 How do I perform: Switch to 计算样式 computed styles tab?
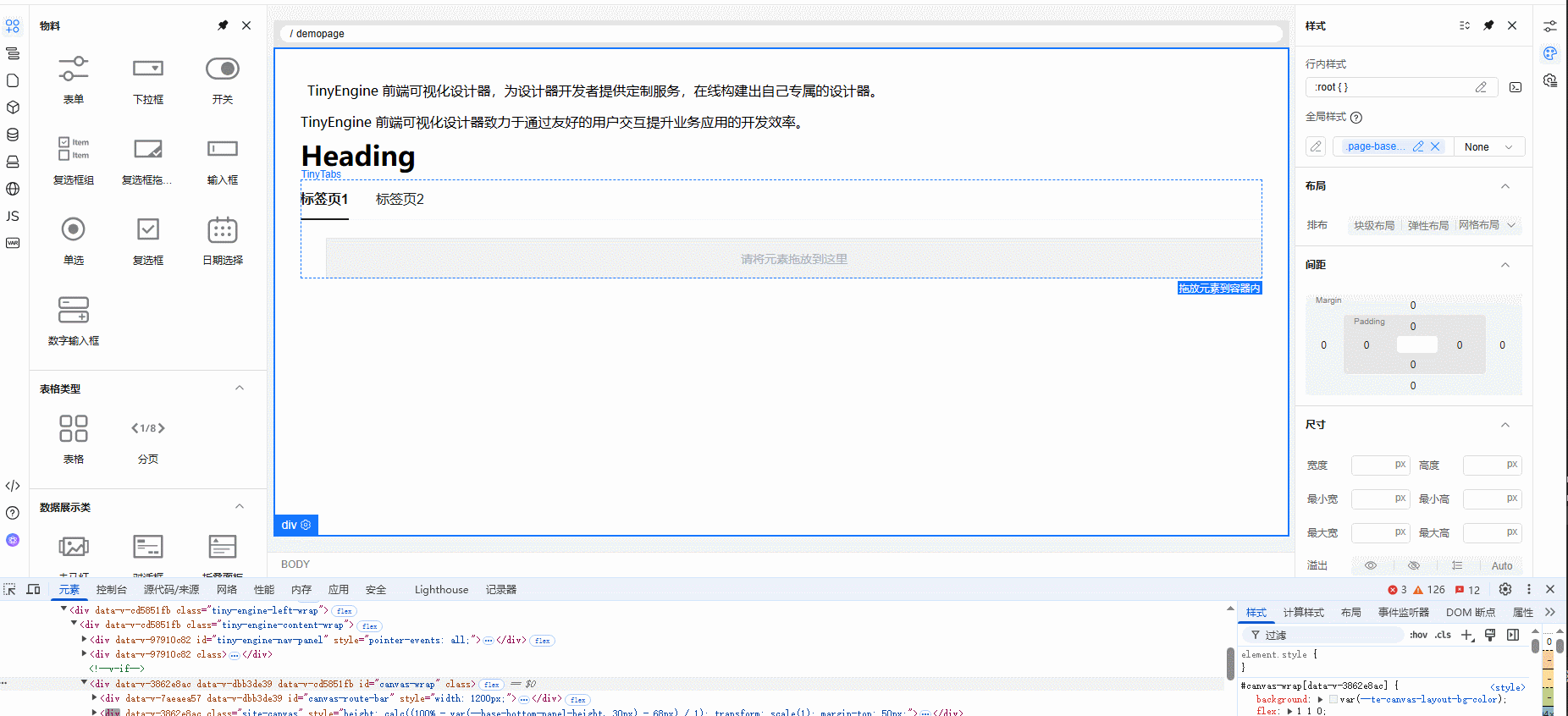1303,612
